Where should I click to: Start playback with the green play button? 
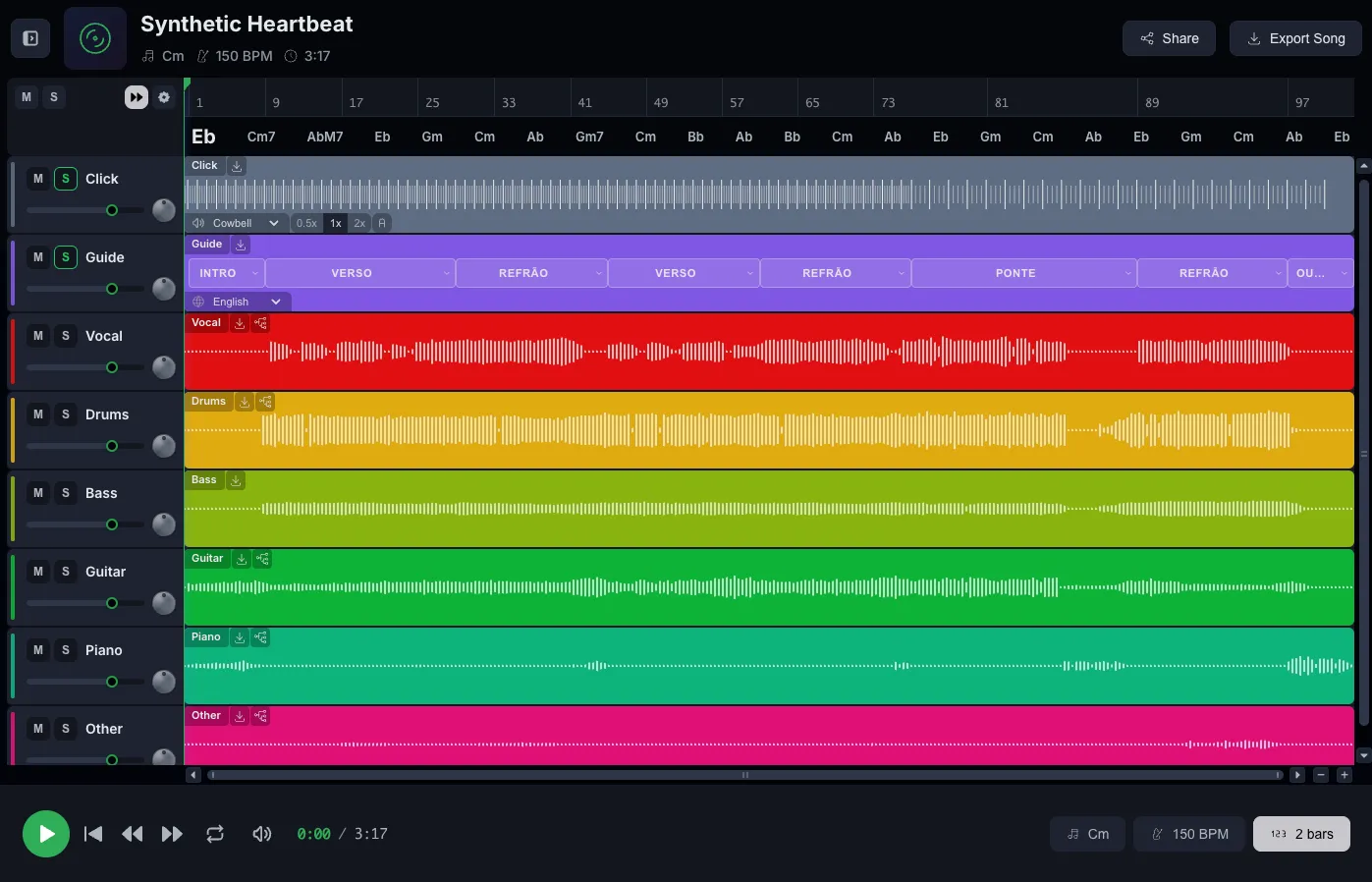[46, 834]
